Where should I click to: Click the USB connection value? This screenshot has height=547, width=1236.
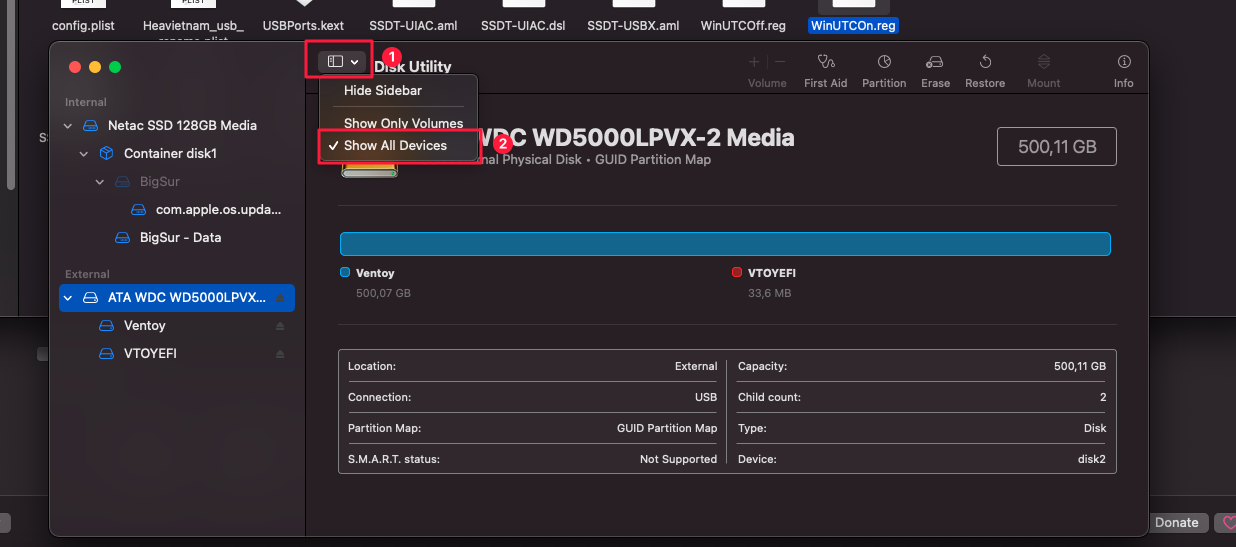706,397
